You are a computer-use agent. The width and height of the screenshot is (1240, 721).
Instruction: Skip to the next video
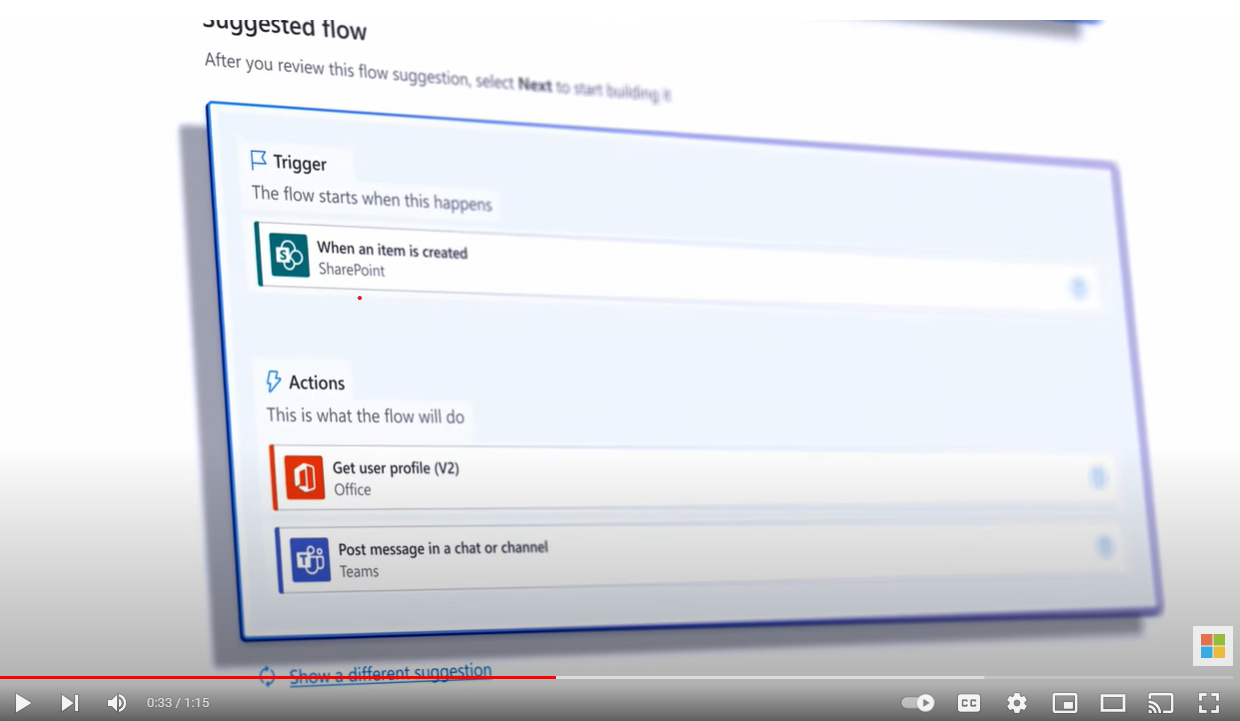click(x=69, y=703)
